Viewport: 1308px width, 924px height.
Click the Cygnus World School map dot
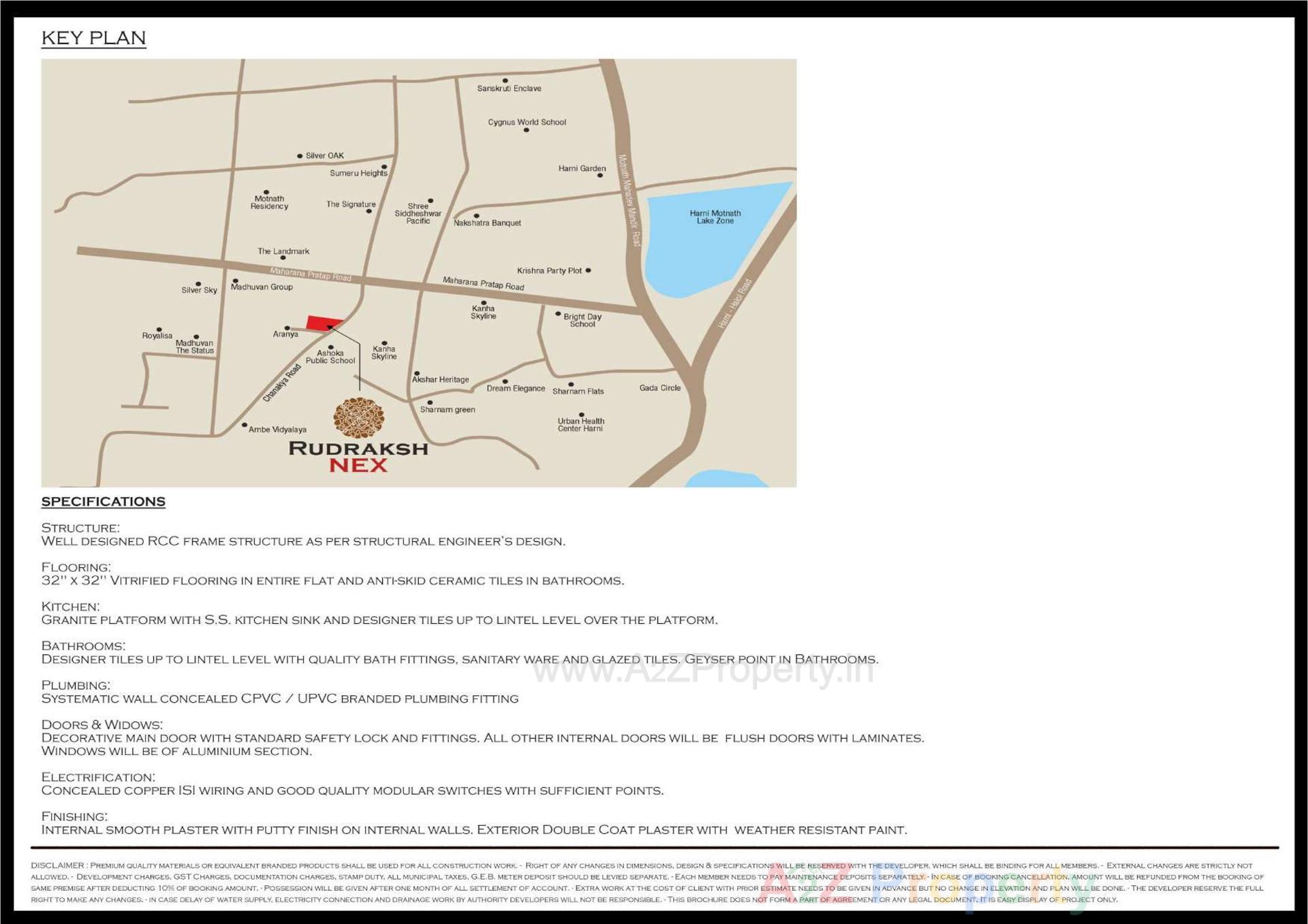(525, 129)
